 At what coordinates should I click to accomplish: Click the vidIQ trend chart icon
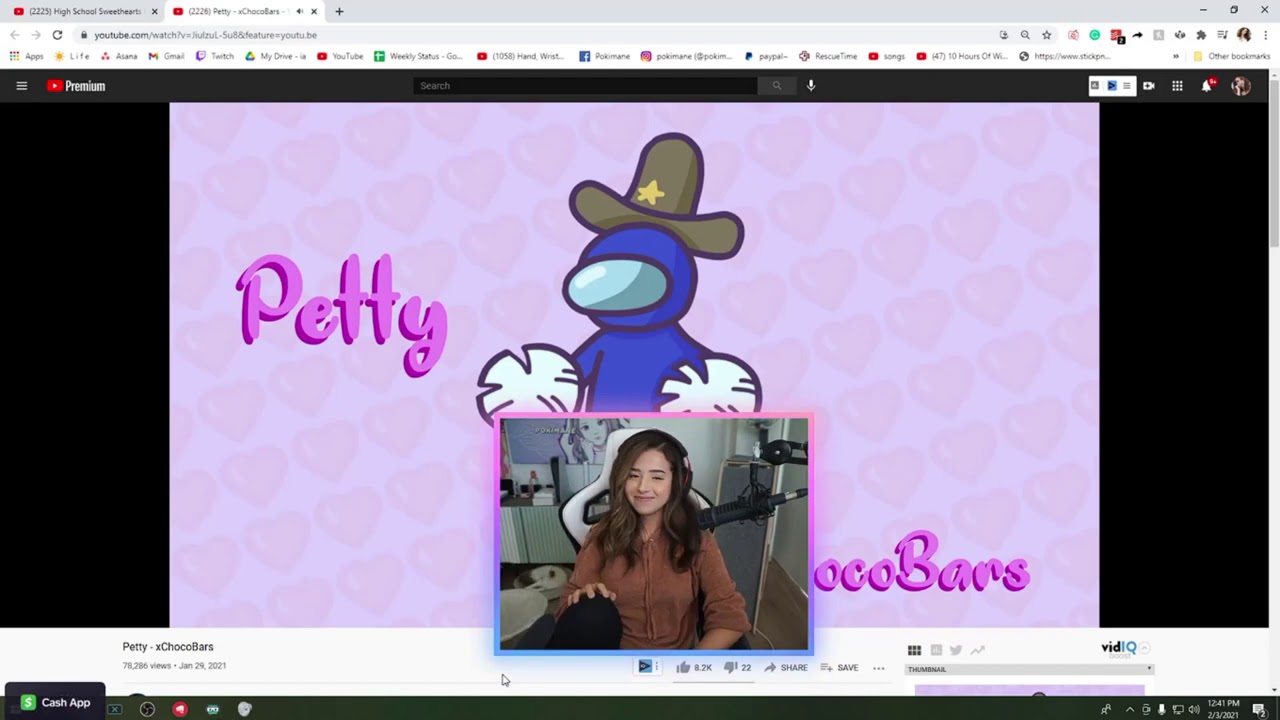(977, 650)
